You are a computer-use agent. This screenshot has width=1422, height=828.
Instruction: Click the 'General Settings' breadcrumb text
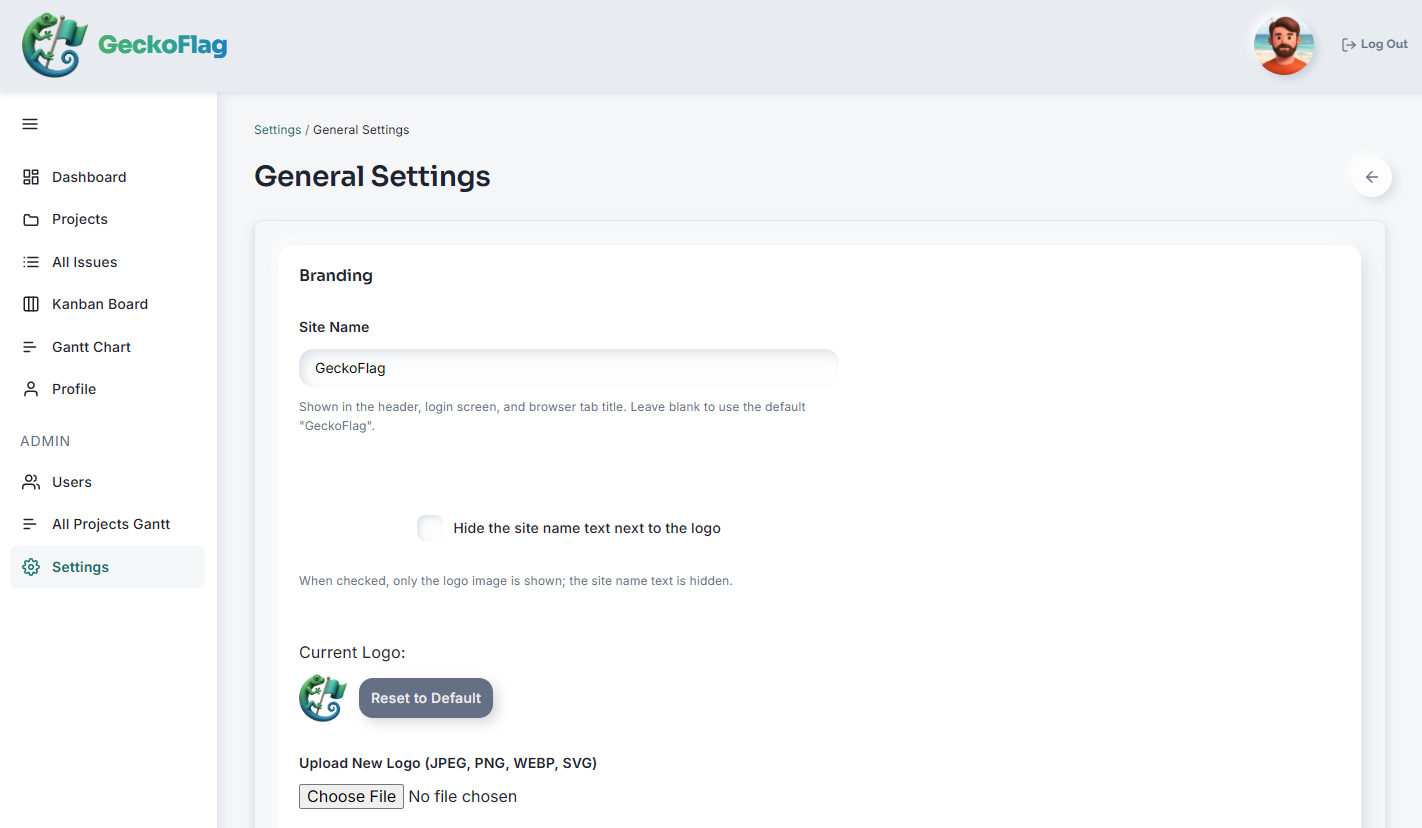click(361, 130)
